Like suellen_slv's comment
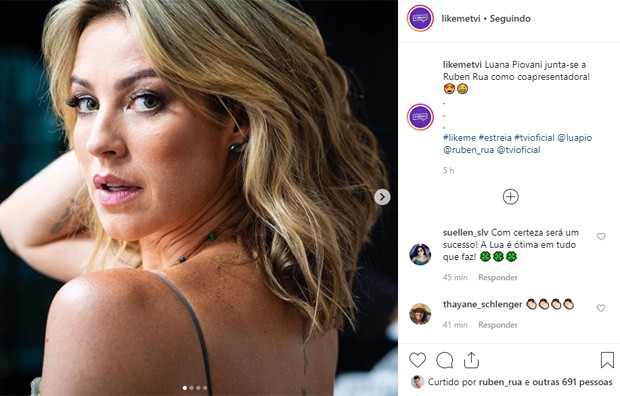The height and width of the screenshot is (396, 620). tap(601, 237)
